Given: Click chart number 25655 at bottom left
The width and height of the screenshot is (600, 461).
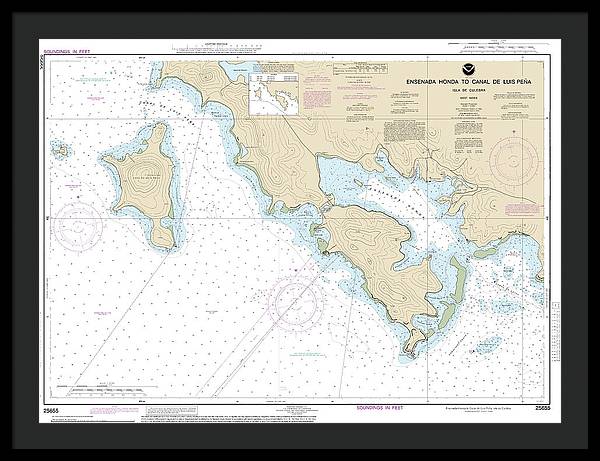Looking at the screenshot, I should click(x=51, y=409).
